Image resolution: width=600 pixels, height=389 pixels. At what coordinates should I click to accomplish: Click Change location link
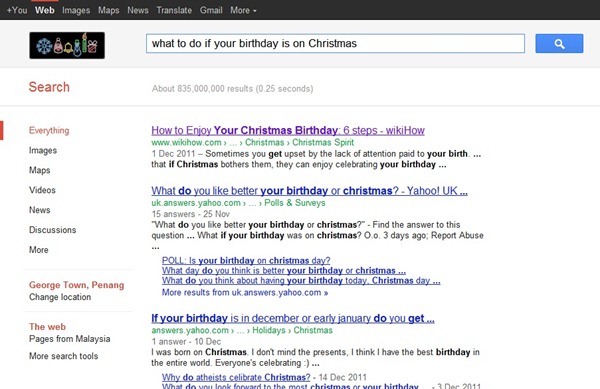tap(60, 297)
